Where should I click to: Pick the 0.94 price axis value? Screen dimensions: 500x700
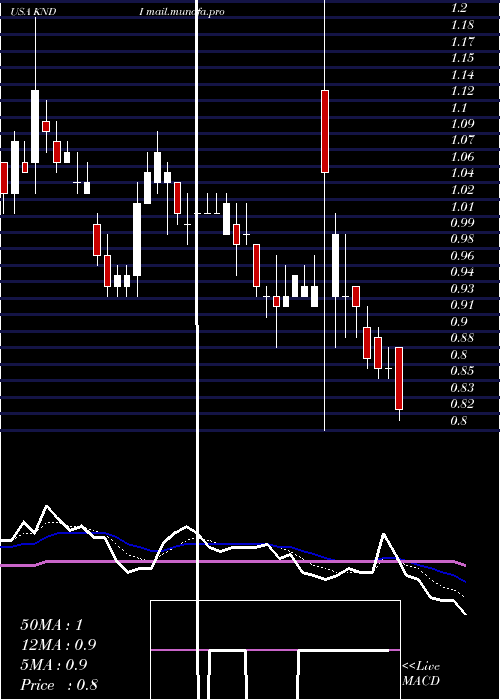pyautogui.click(x=462, y=272)
